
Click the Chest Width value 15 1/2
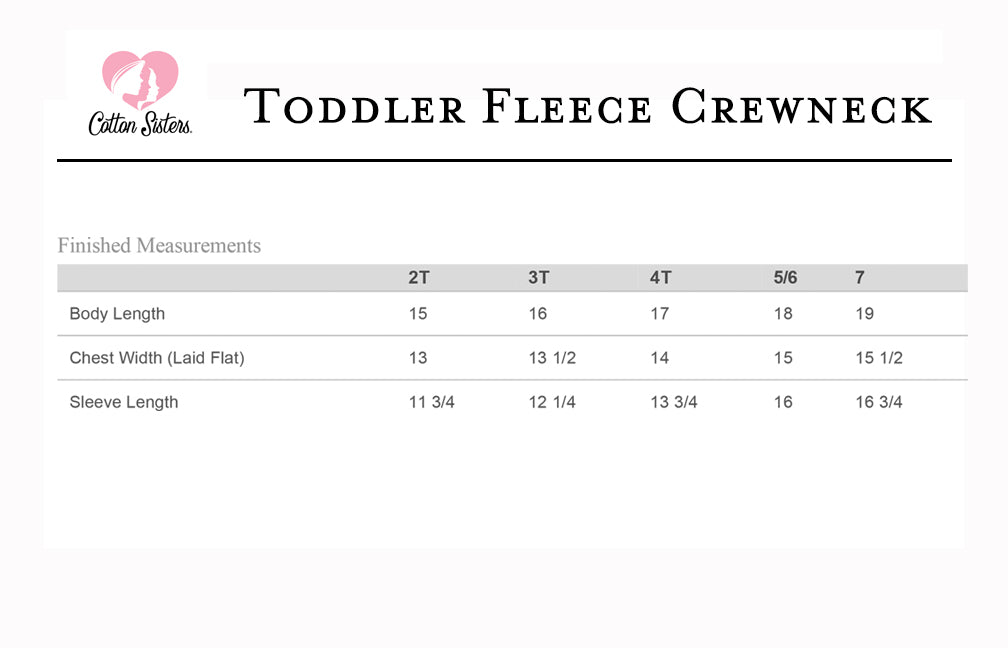click(879, 358)
